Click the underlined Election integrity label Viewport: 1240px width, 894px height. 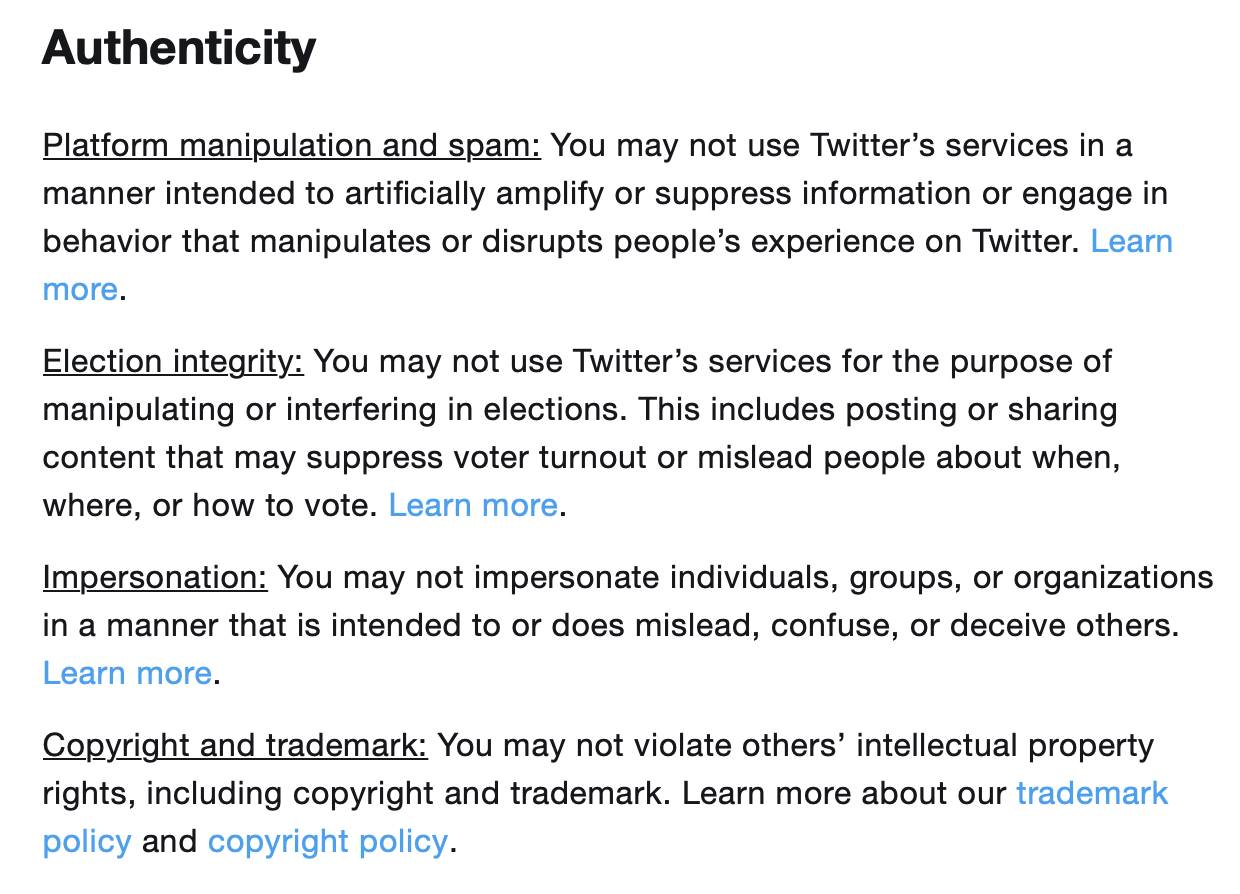click(172, 362)
